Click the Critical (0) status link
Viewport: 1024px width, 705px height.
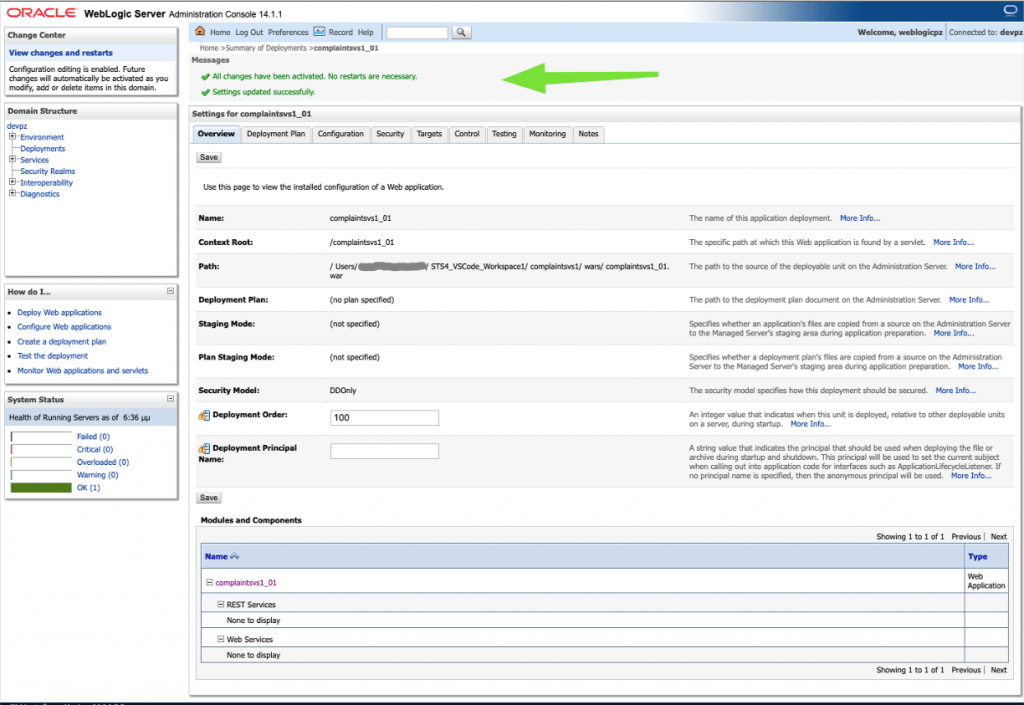point(95,450)
